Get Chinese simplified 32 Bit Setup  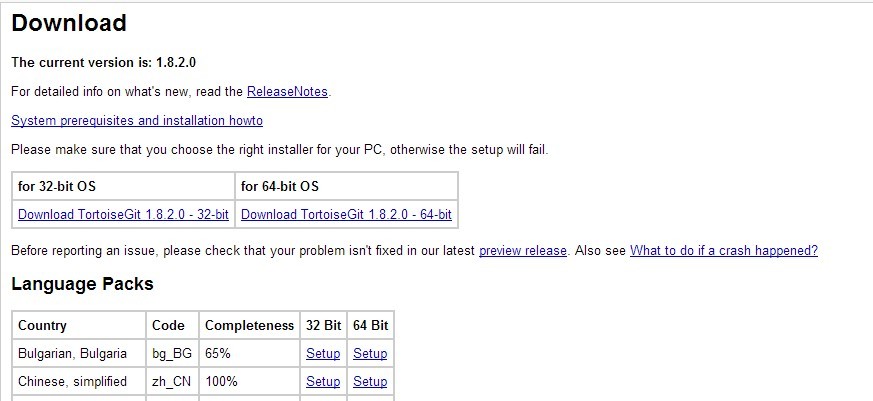tap(323, 381)
